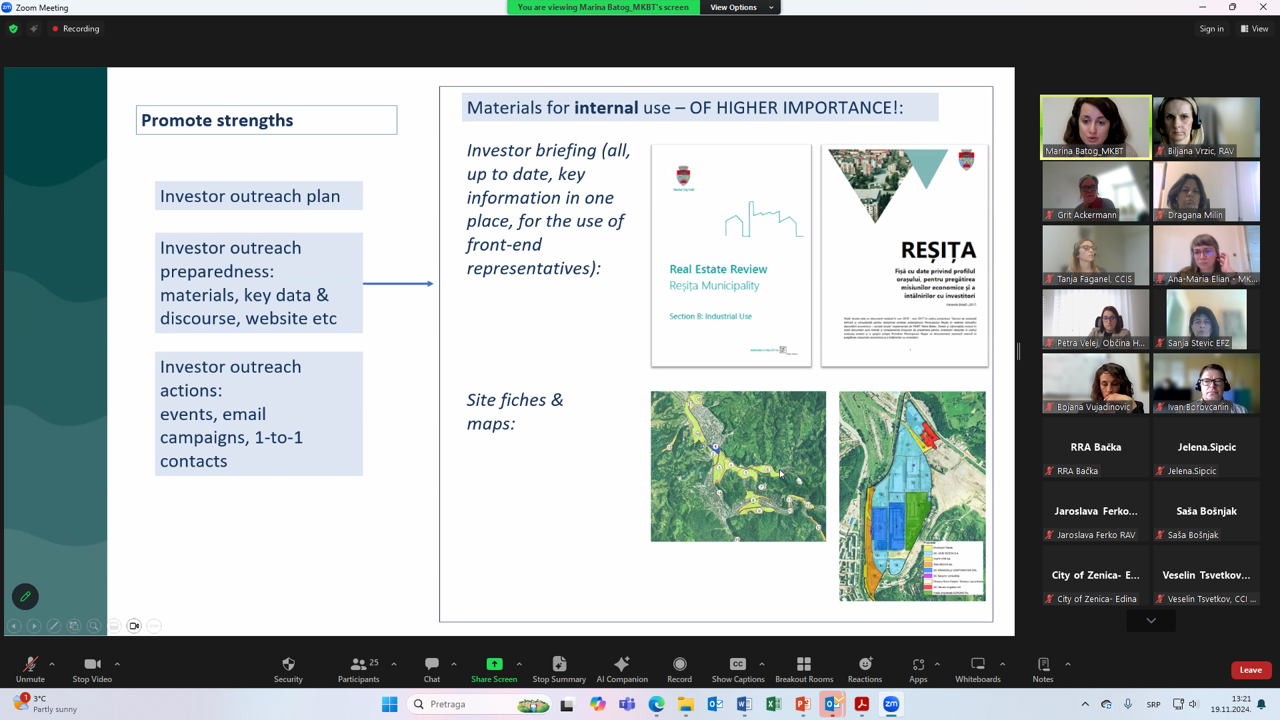Expand the Apps options arrow
Image resolution: width=1280 pixels, height=720 pixels.
(937, 664)
